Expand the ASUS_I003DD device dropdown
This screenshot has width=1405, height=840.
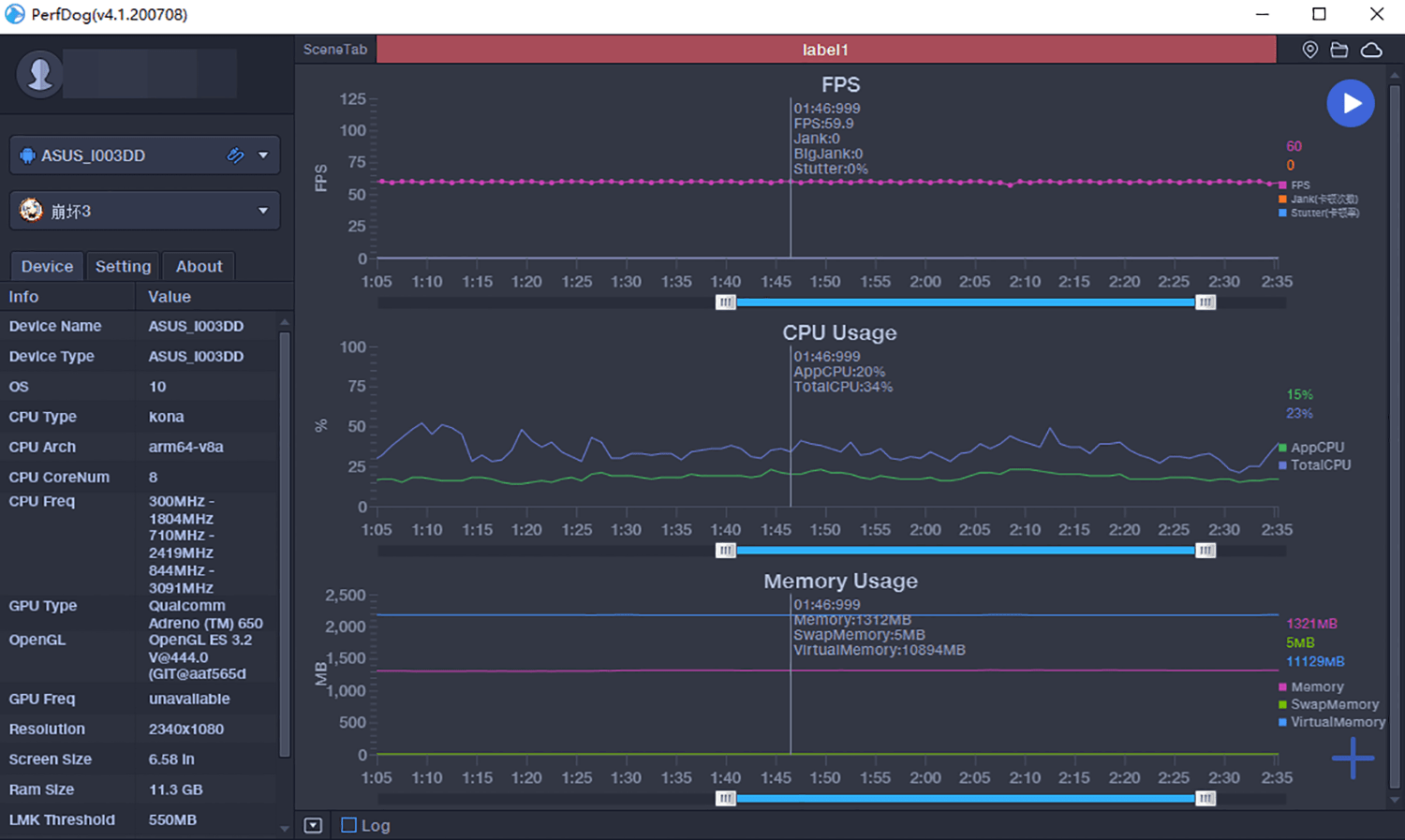(263, 155)
